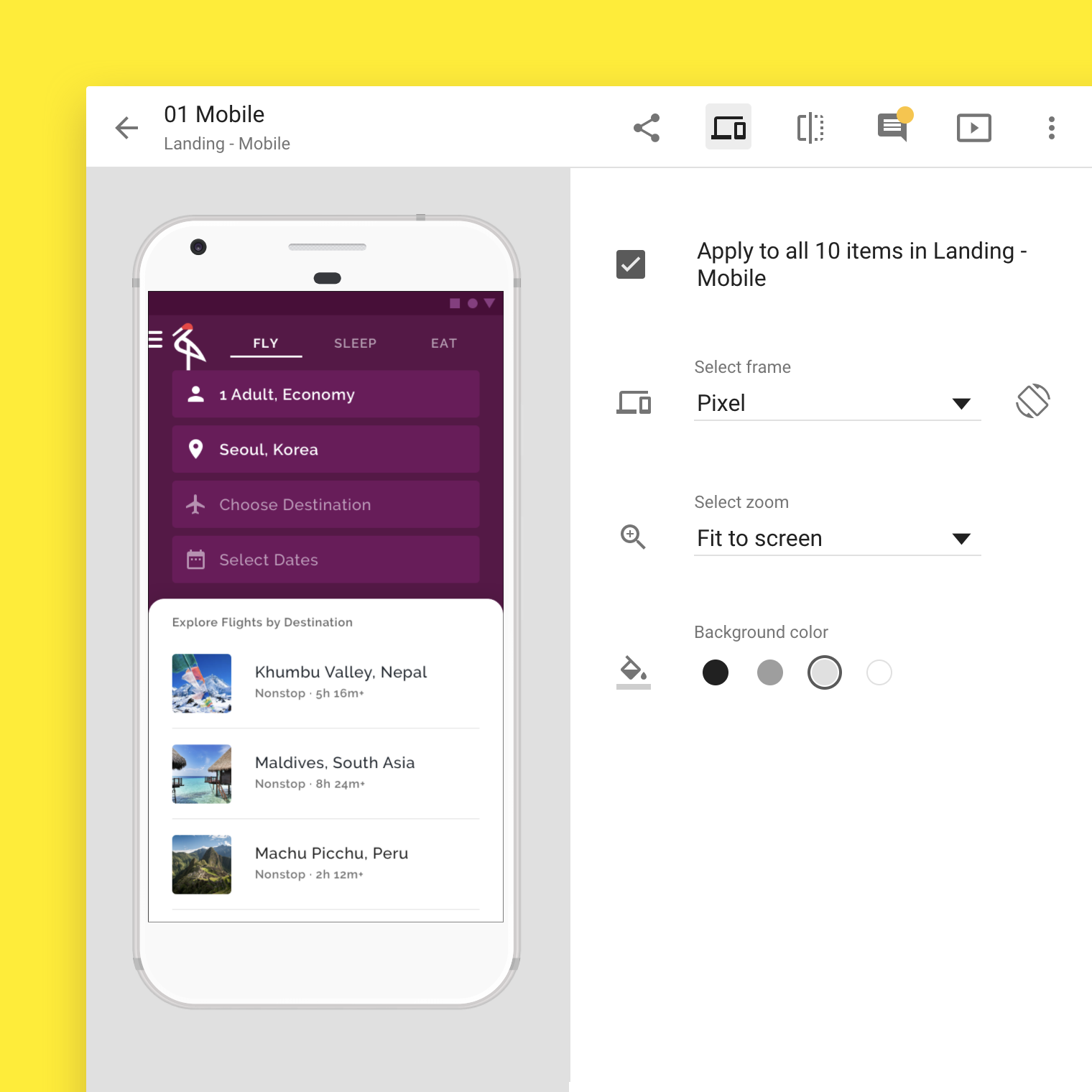Open hamburger menu in phone mockup
The height and width of the screenshot is (1092, 1092).
[x=155, y=339]
